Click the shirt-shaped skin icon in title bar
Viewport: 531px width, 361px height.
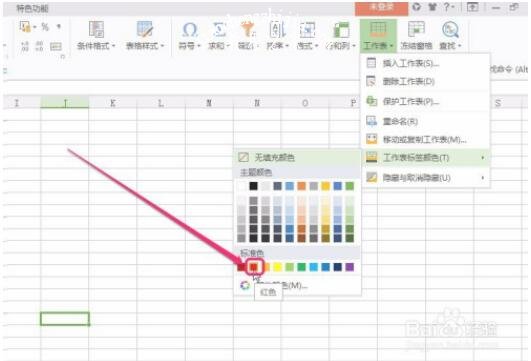click(x=432, y=7)
